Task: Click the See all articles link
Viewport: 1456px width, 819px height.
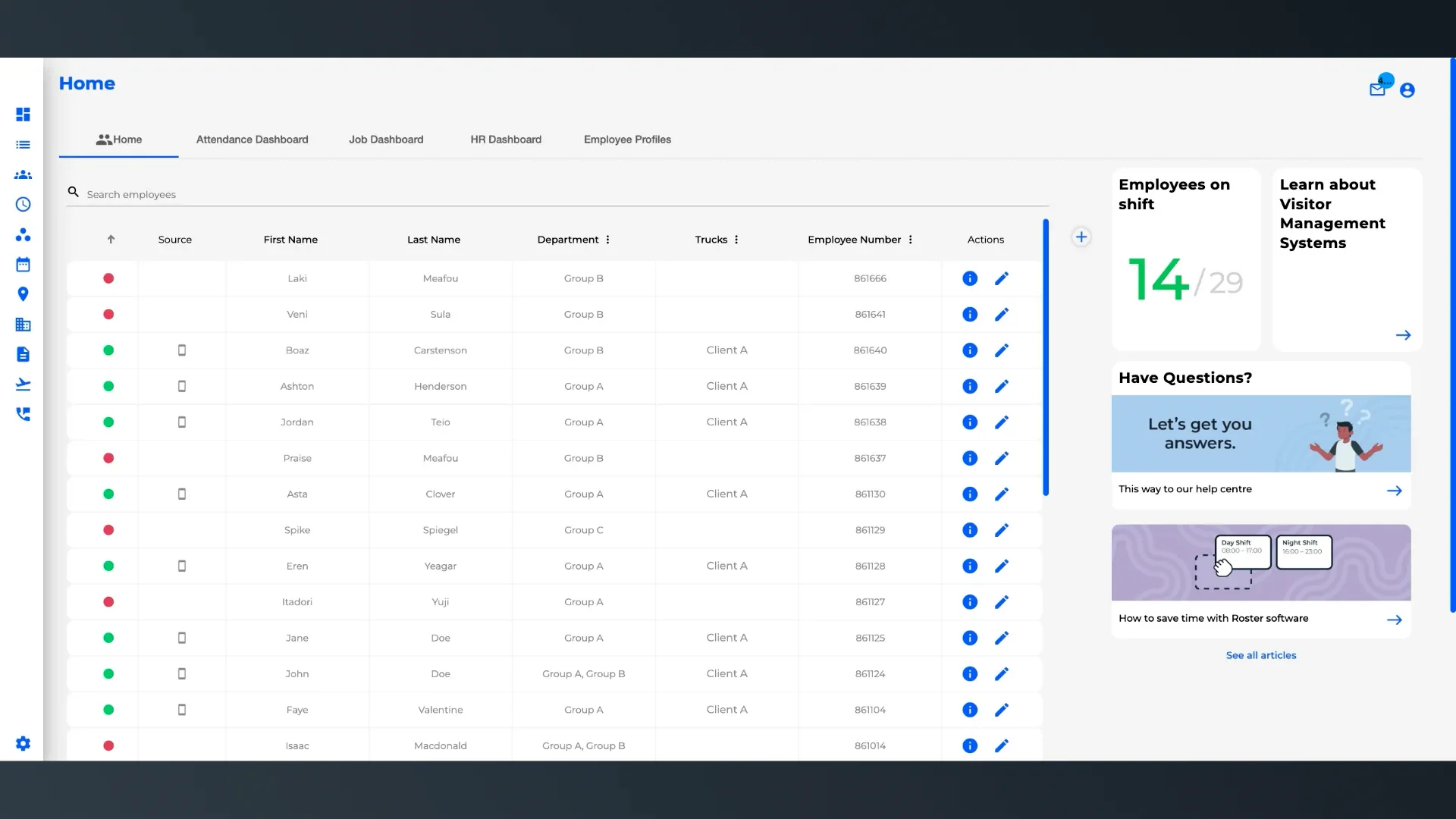Action: (x=1261, y=655)
